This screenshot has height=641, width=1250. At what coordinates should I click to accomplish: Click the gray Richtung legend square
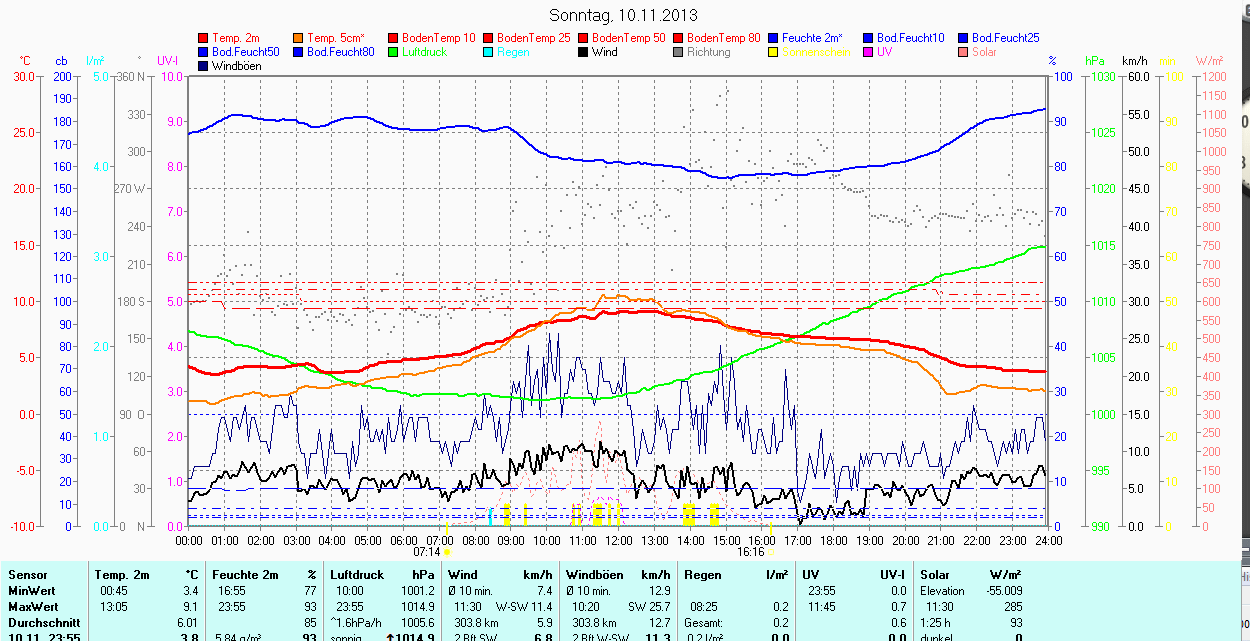[679, 52]
